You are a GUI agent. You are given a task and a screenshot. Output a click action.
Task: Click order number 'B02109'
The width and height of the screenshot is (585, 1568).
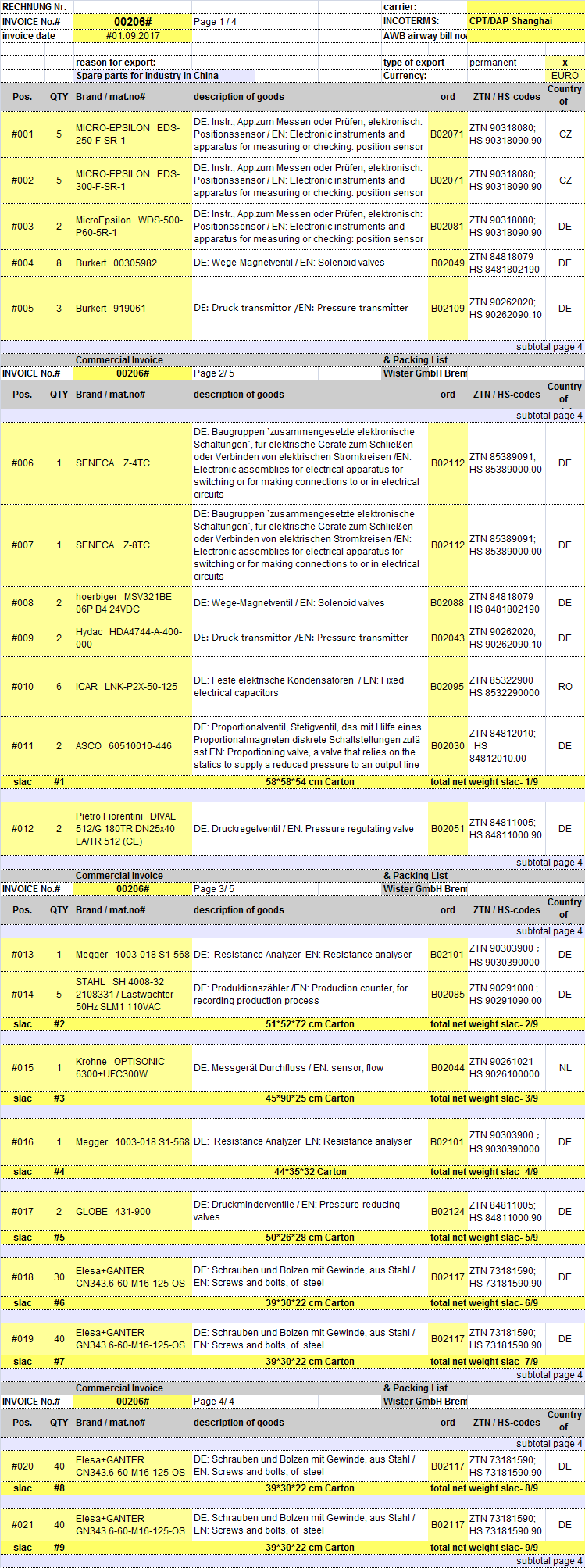pyautogui.click(x=448, y=309)
